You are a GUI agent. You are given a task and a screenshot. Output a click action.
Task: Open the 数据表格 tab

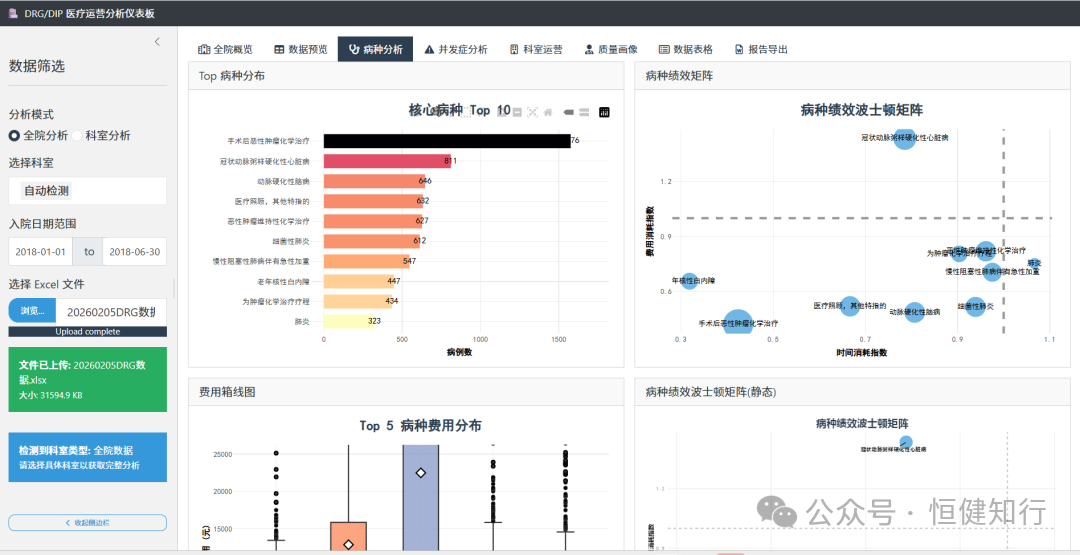click(686, 49)
